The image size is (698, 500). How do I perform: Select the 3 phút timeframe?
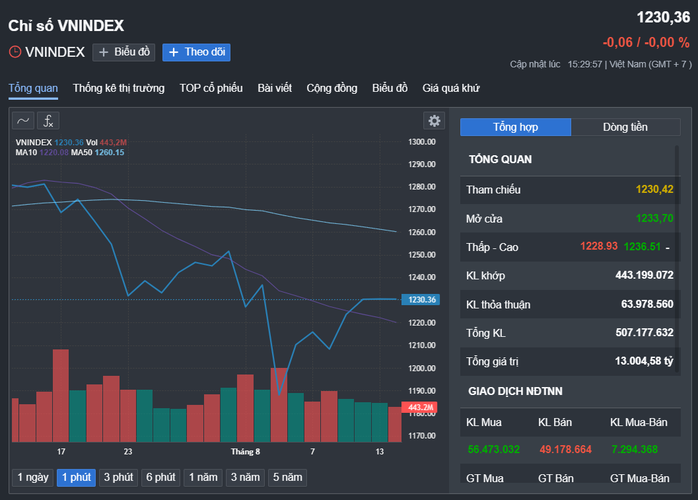tap(118, 477)
